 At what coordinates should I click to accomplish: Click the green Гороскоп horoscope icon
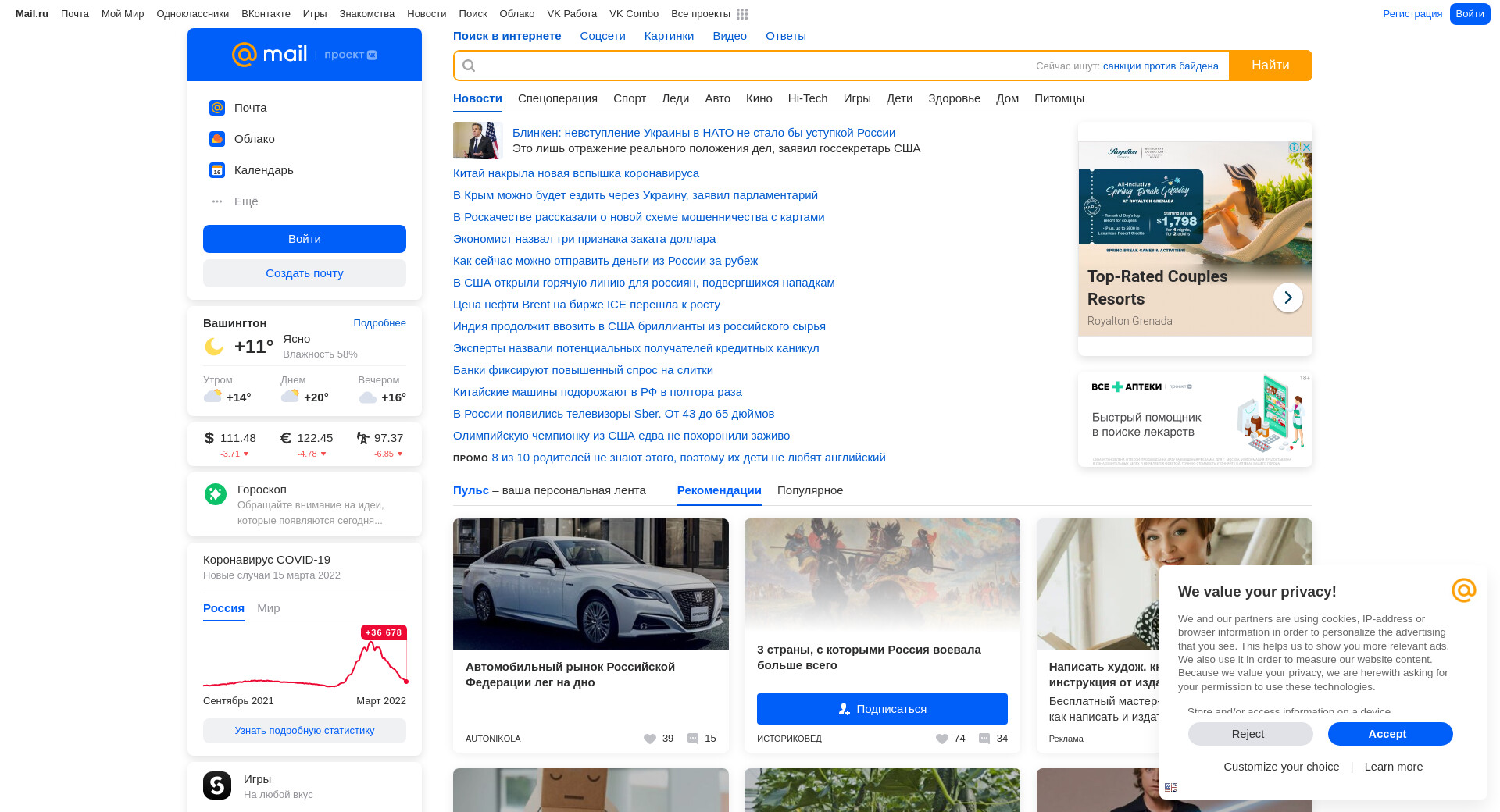point(216,494)
